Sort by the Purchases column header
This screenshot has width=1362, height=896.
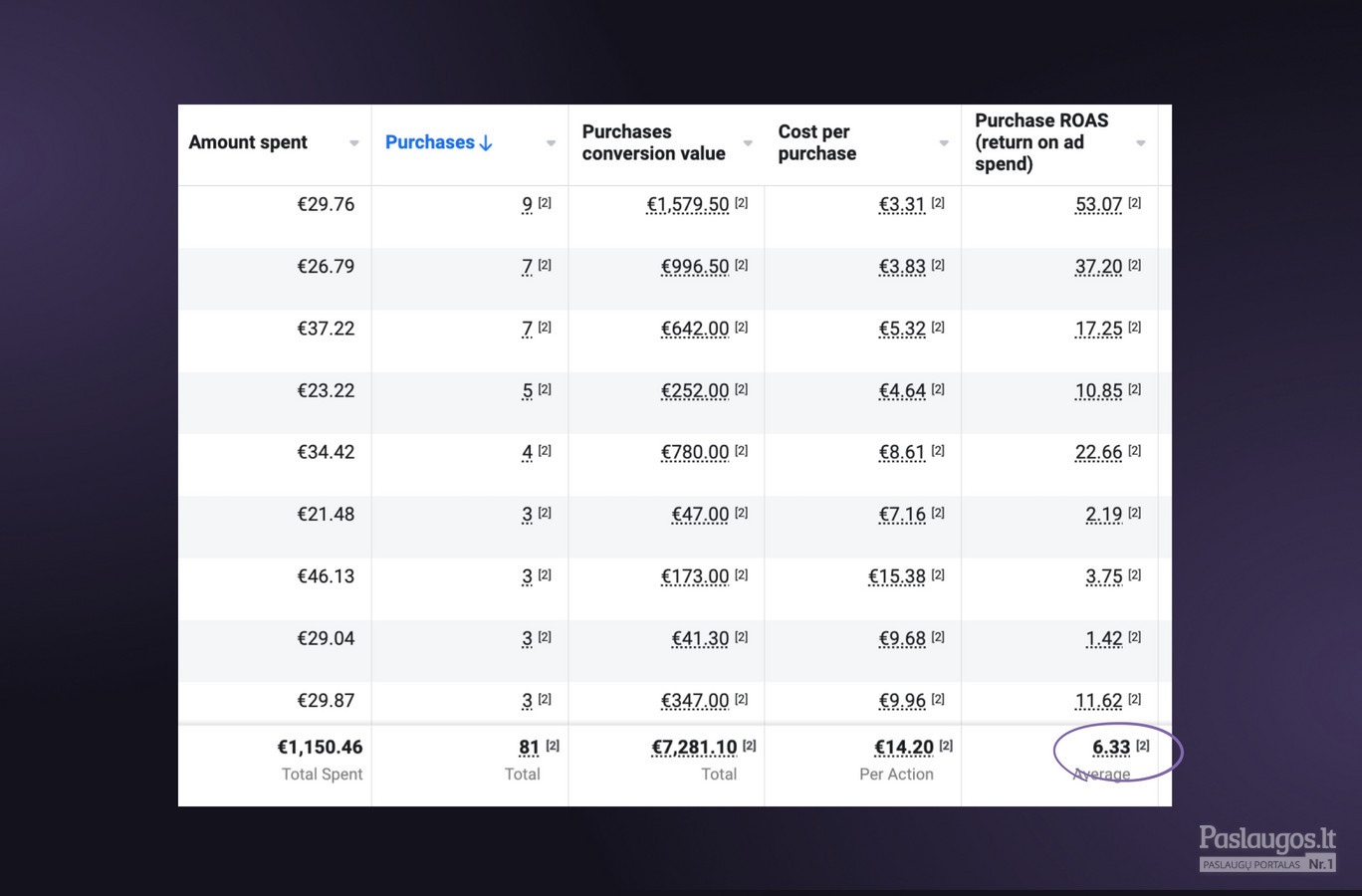[430, 142]
